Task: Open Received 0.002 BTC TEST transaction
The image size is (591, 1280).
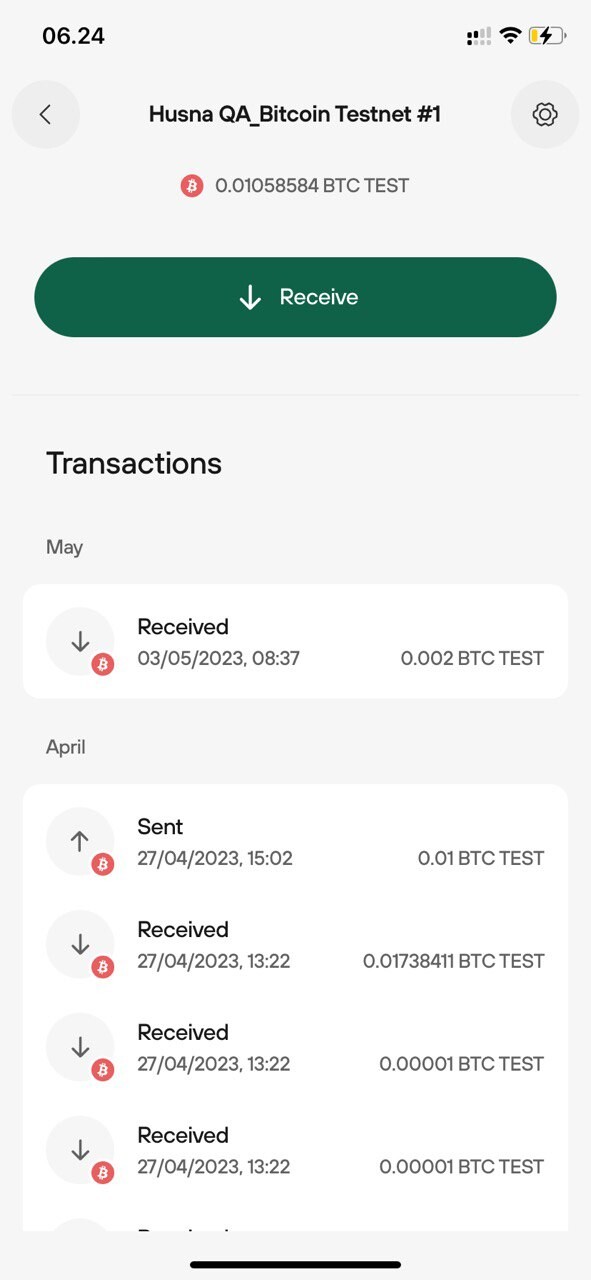Action: [x=295, y=641]
